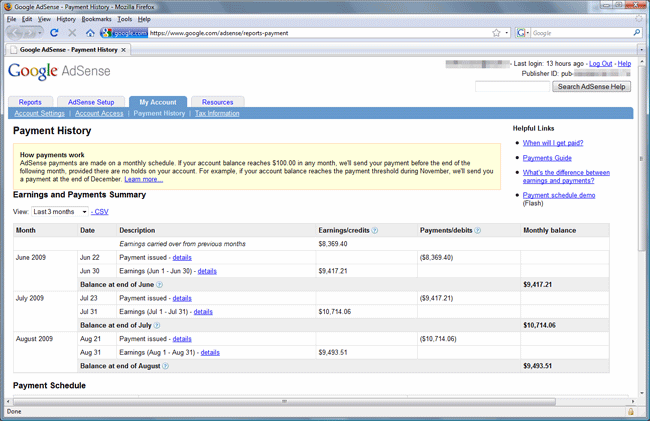This screenshot has width=650, height=421.
Task: Click the Google AdSense logo
Action: pyautogui.click(x=59, y=71)
